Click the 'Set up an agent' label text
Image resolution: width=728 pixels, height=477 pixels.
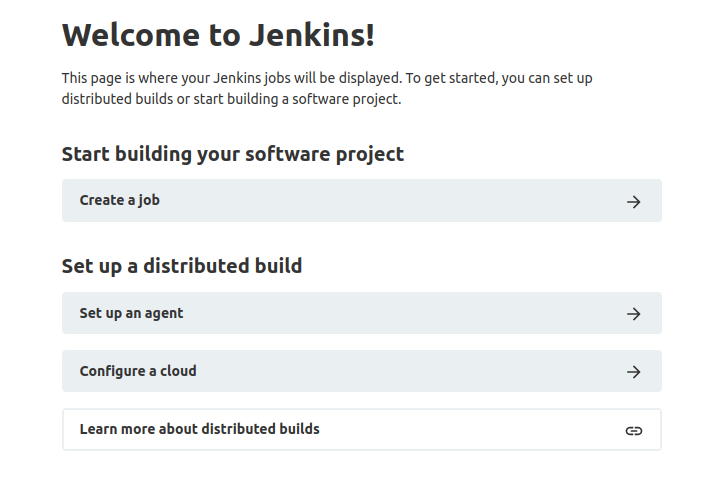pyautogui.click(x=131, y=314)
